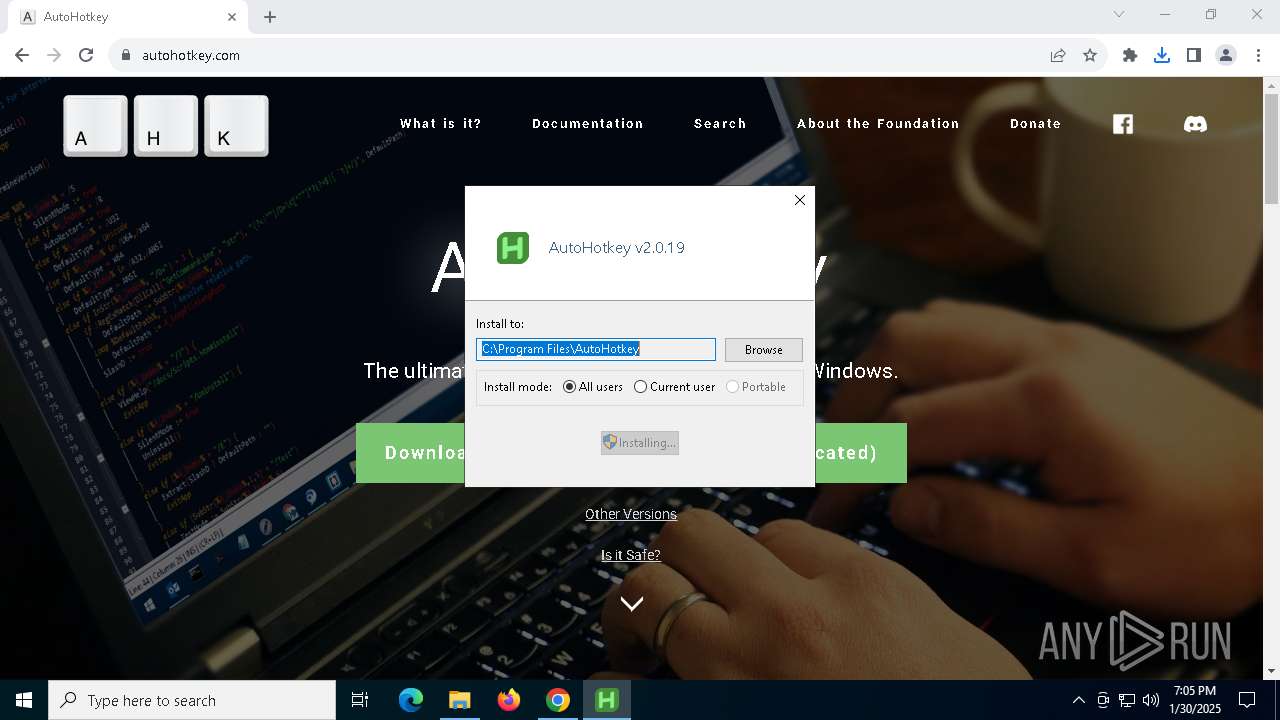Open Windows Start menu

24,700
